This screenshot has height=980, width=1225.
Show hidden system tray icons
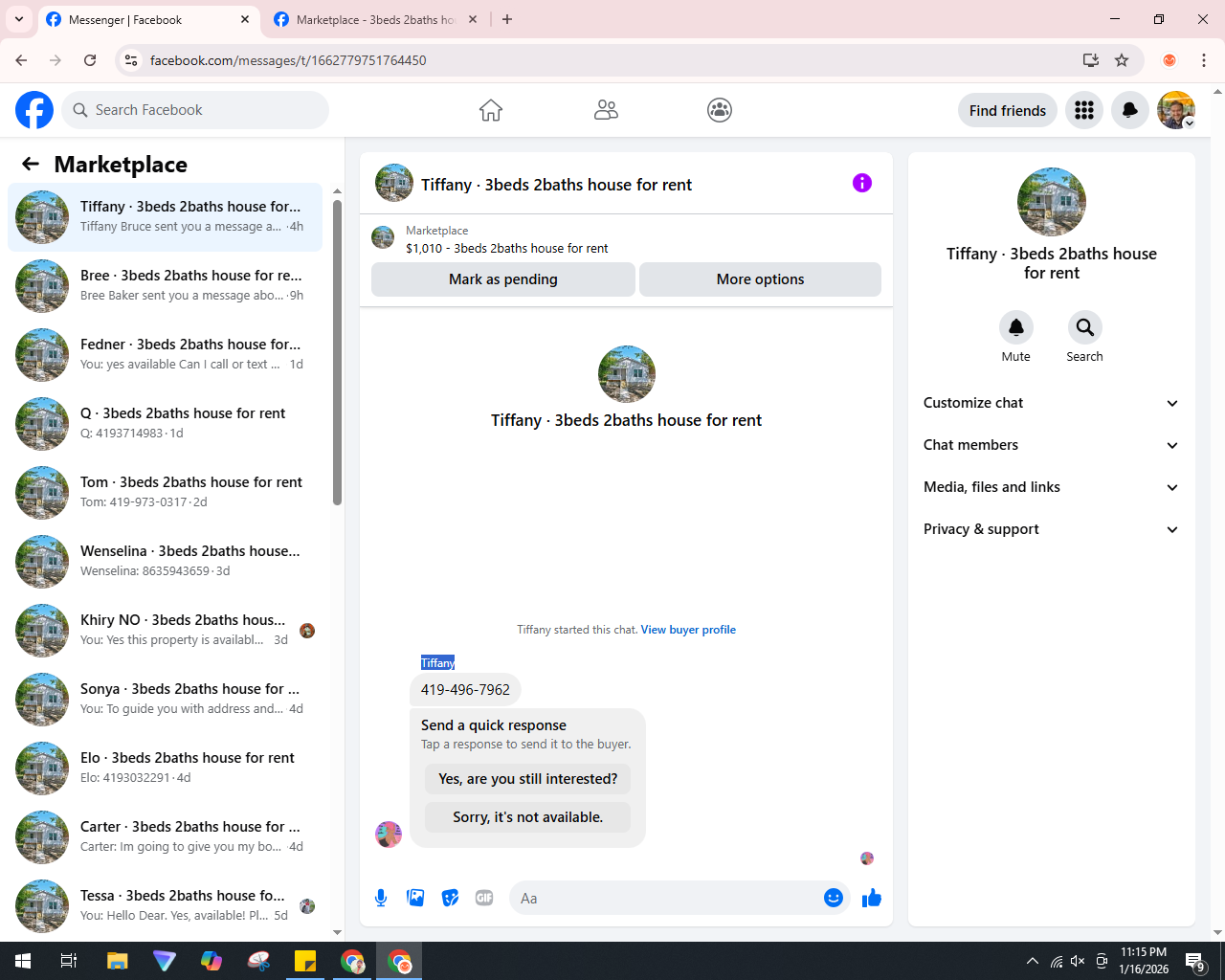tap(1032, 961)
